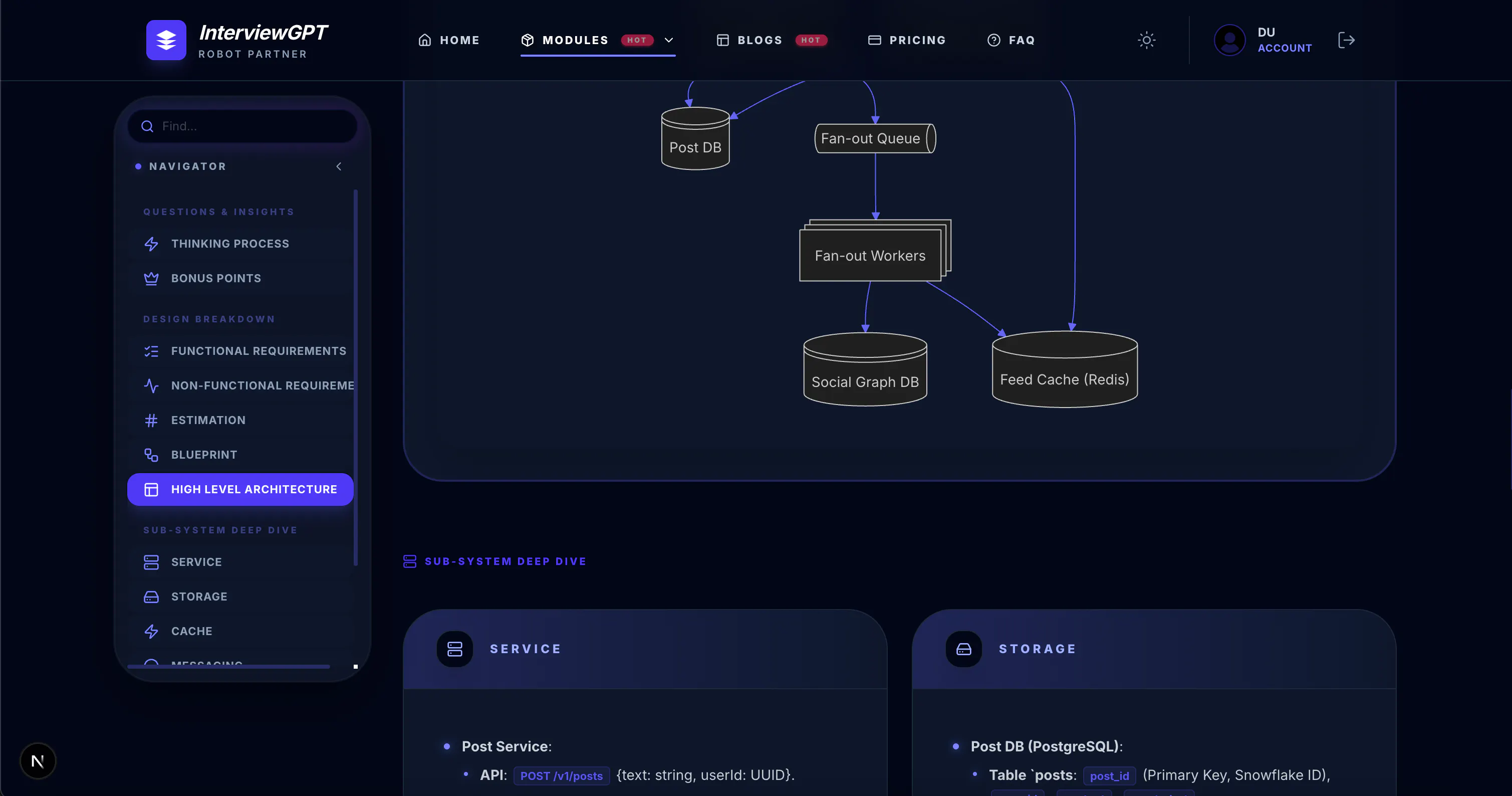Image resolution: width=1512 pixels, height=796 pixels.
Task: Click the Service server icon in sidebar
Action: click(x=151, y=562)
